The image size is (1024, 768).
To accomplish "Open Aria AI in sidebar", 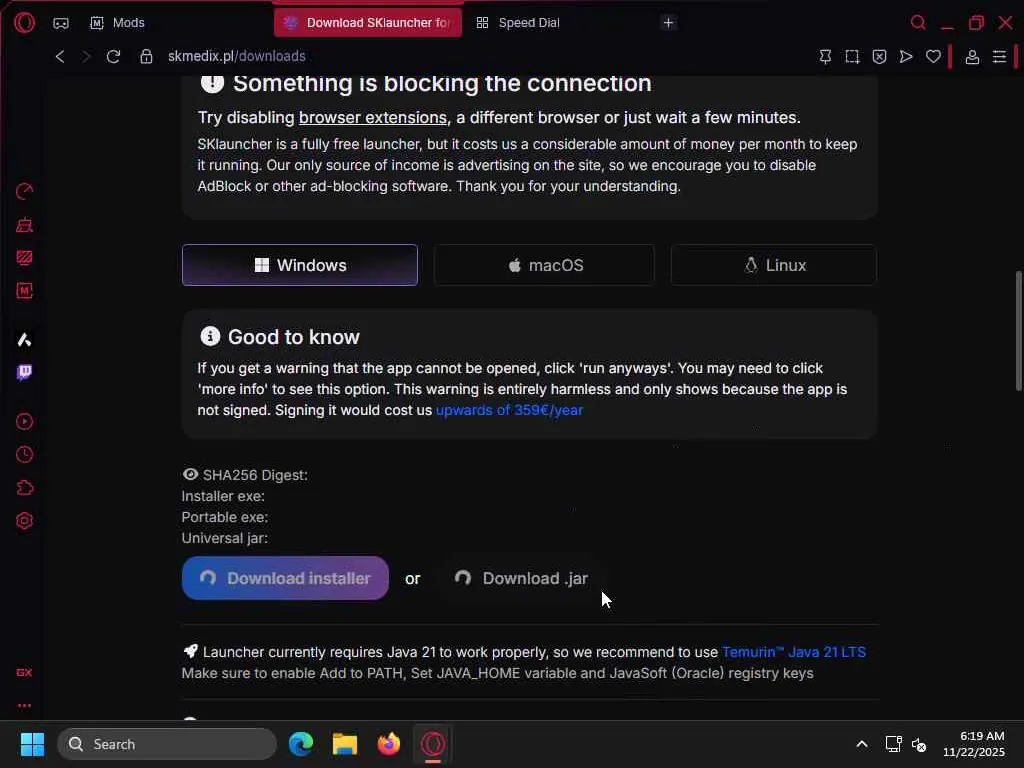I will tap(24, 340).
